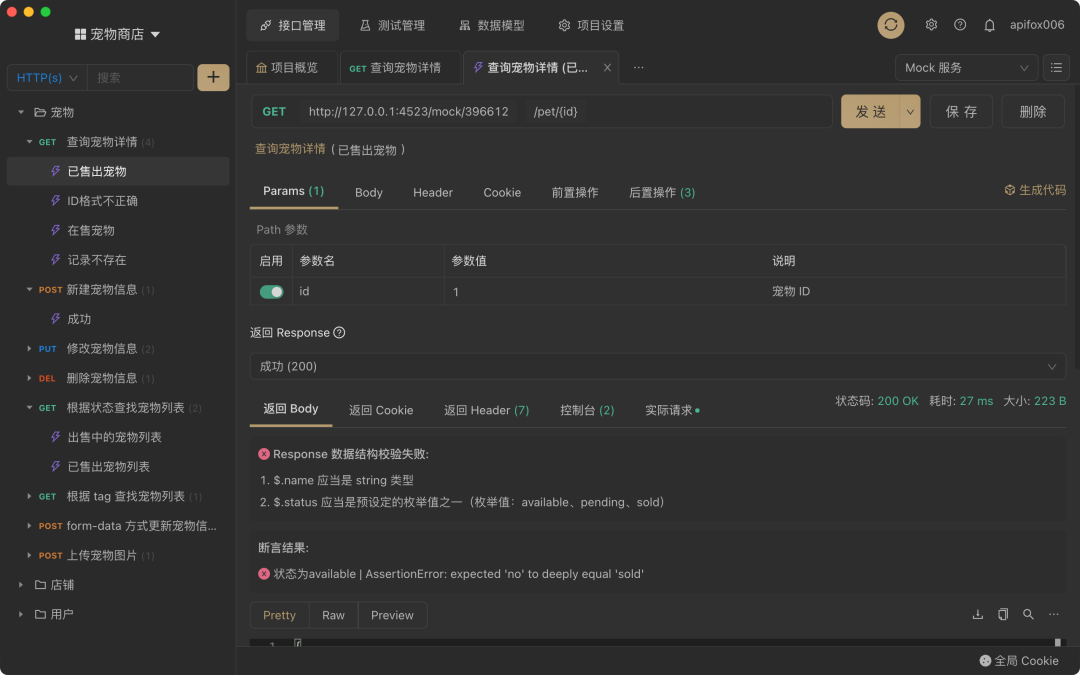1080x675 pixels.
Task: Open the notifications bell
Action: (989, 25)
